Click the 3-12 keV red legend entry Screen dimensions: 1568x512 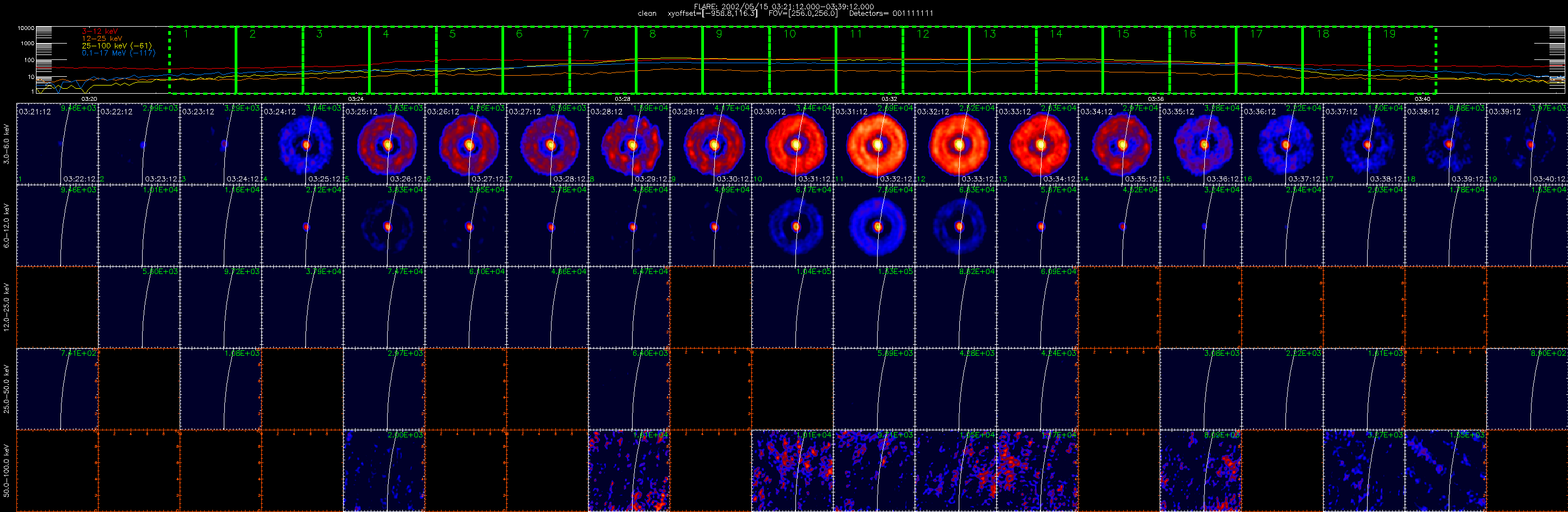[100, 31]
